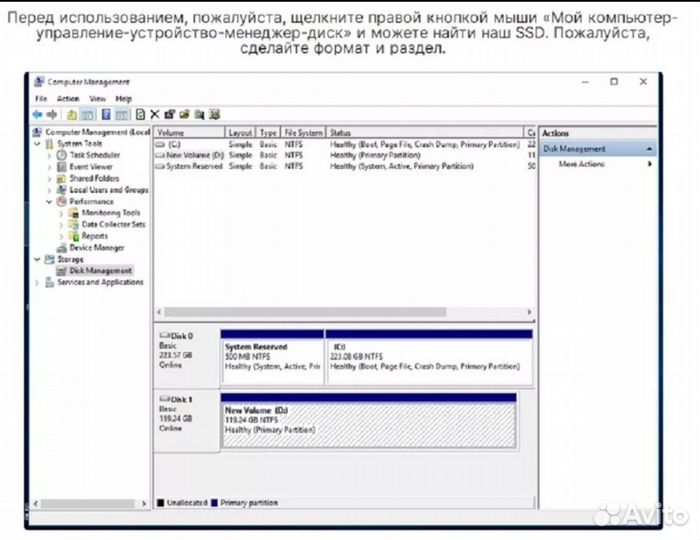Expand the Local Users and Groups node
This screenshot has height=540, width=700.
(x=50, y=190)
